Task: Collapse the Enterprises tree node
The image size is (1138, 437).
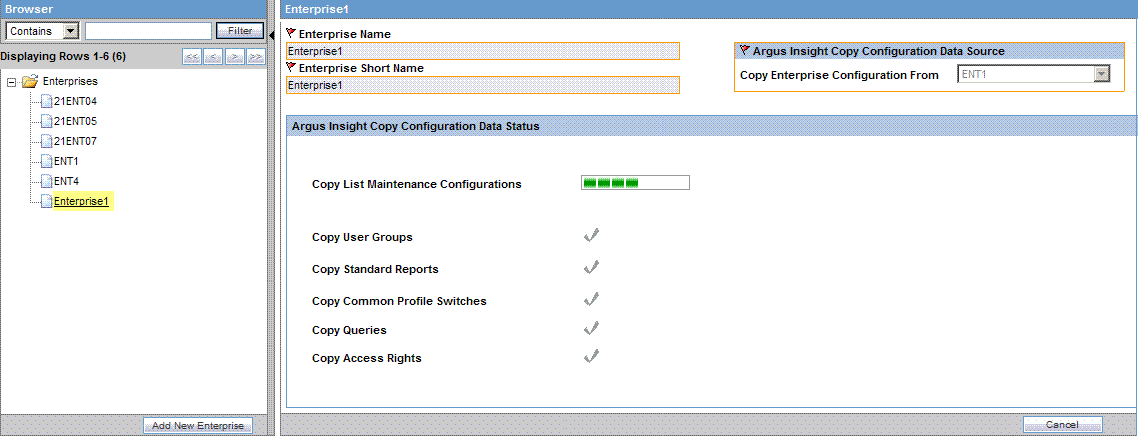Action: point(11,82)
